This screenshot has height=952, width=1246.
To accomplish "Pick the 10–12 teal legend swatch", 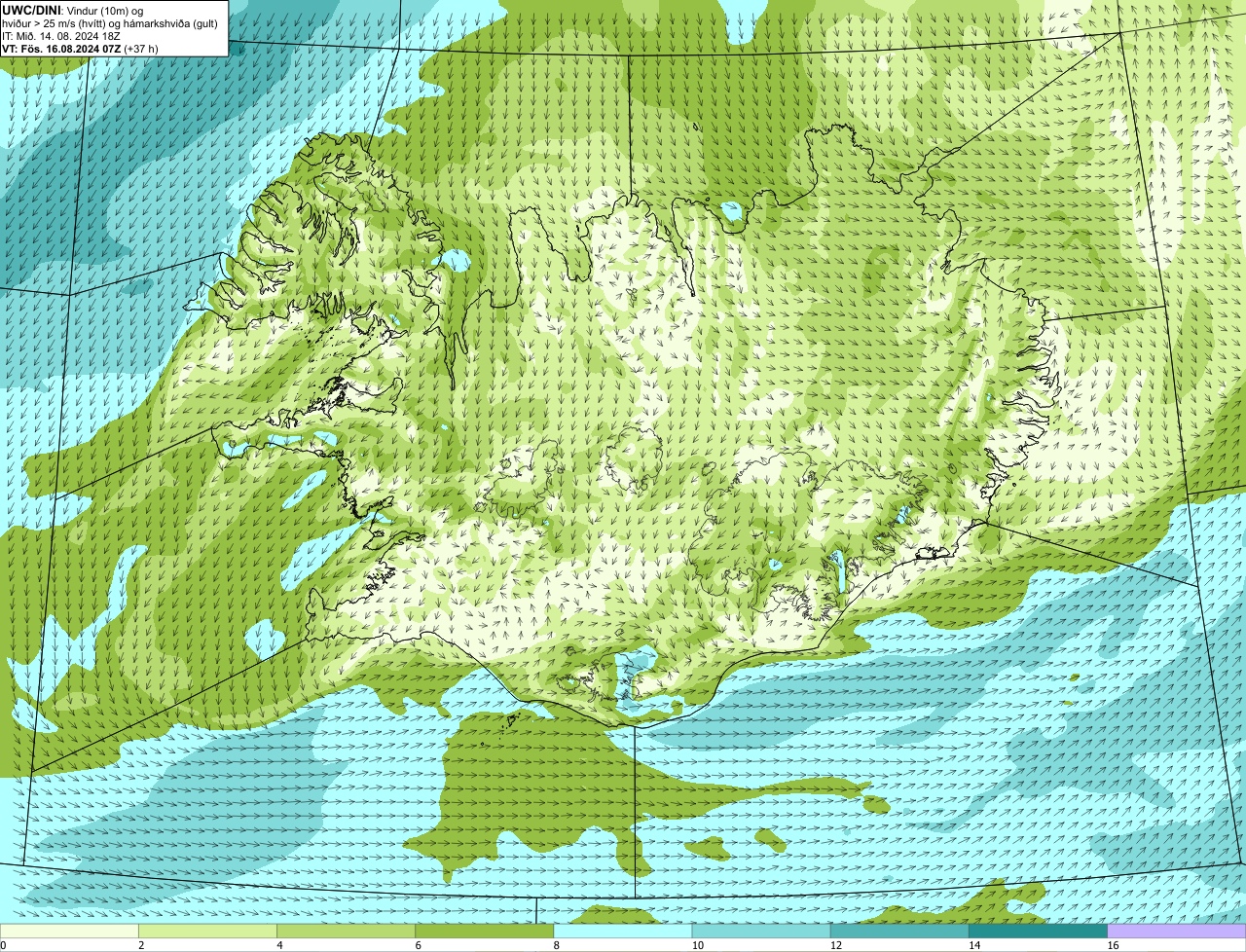I will (761, 932).
